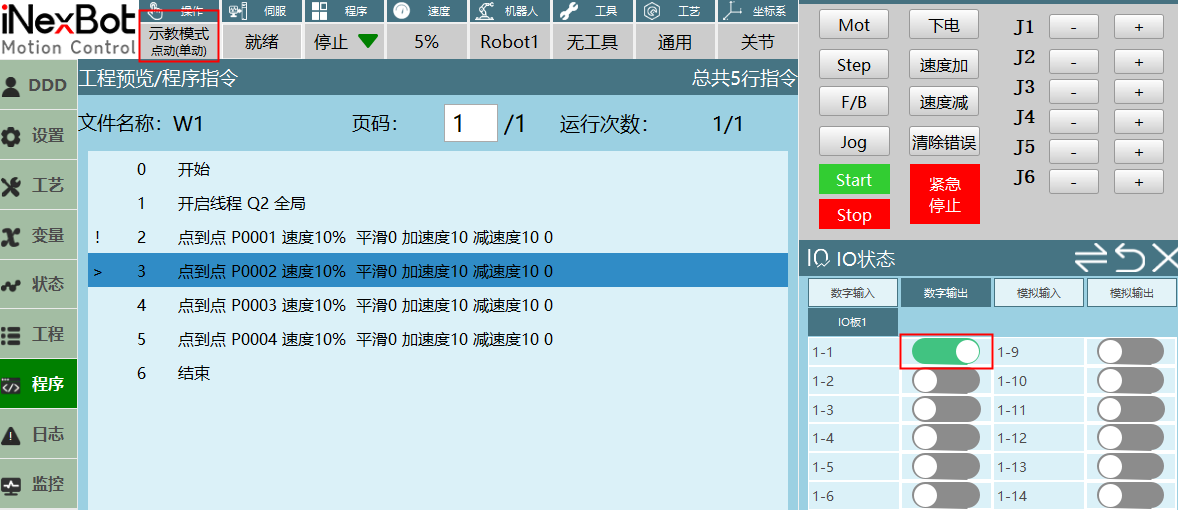Click the 就绪 servo status button
The image size is (1178, 510).
tap(262, 42)
